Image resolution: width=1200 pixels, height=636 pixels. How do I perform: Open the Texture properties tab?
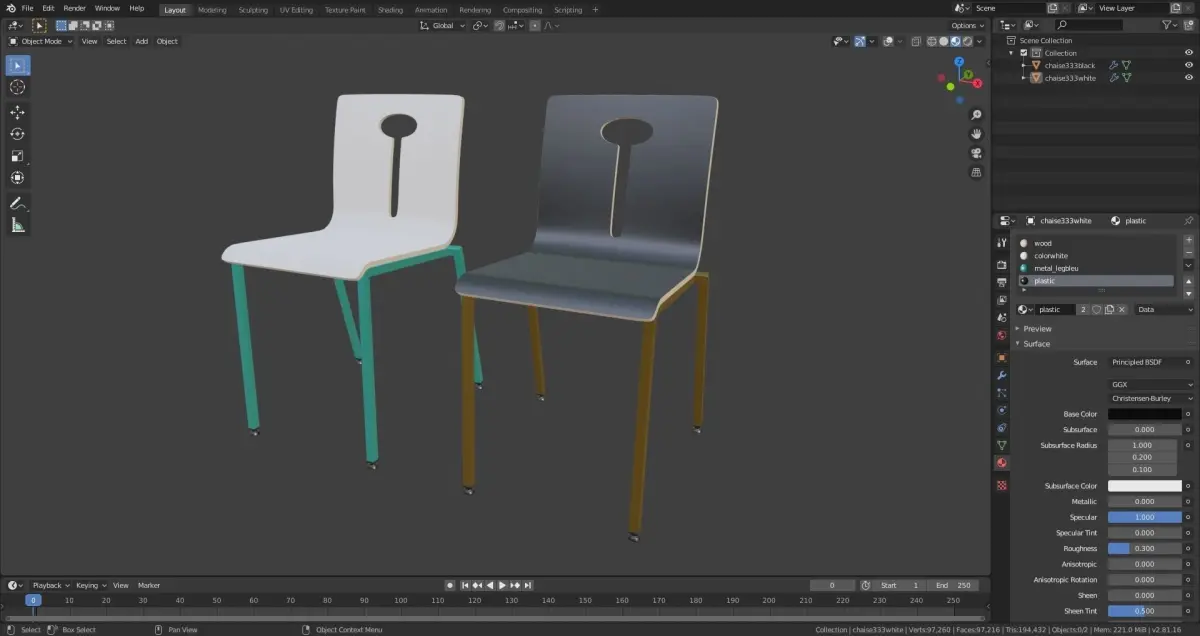tap(1001, 485)
